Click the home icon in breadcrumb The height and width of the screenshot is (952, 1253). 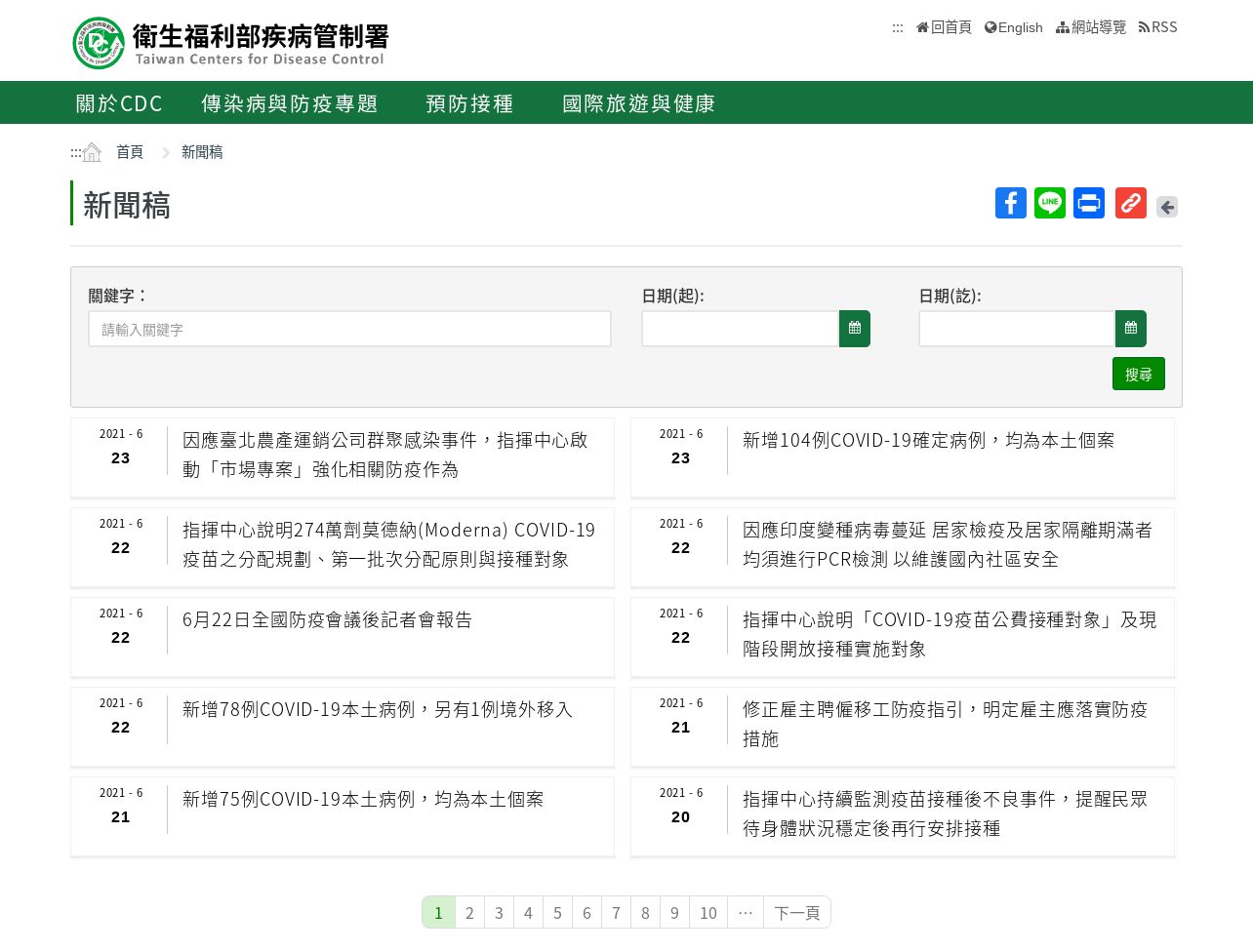pyautogui.click(x=92, y=152)
